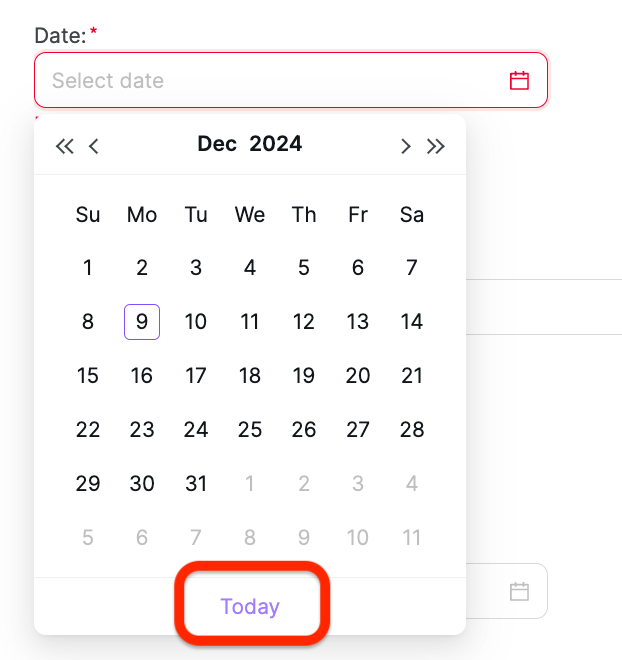Select December 1 in the calendar
Image resolution: width=622 pixels, height=660 pixels.
[88, 268]
